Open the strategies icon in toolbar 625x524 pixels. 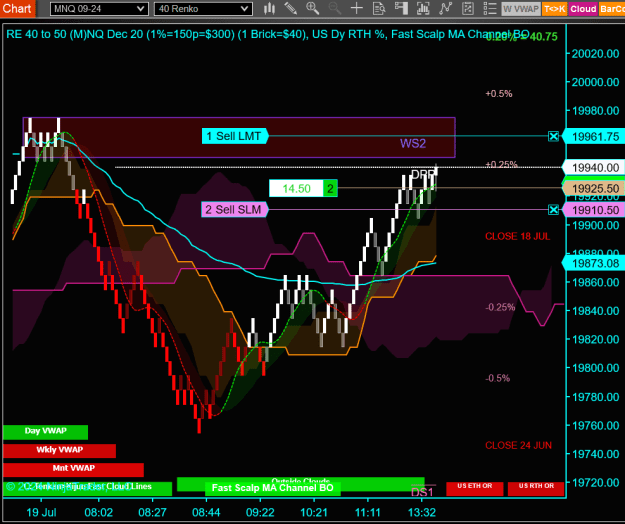click(468, 8)
